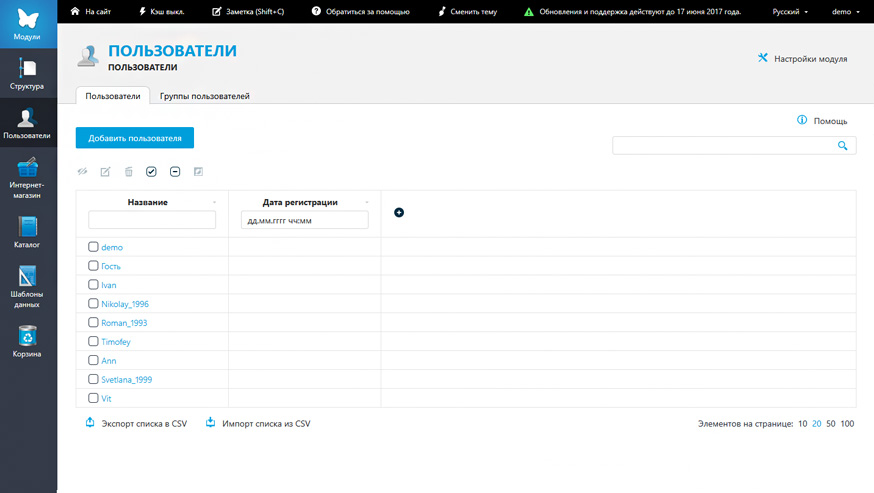Toggle cache via lightning icon
The image size is (874, 493).
[143, 11]
